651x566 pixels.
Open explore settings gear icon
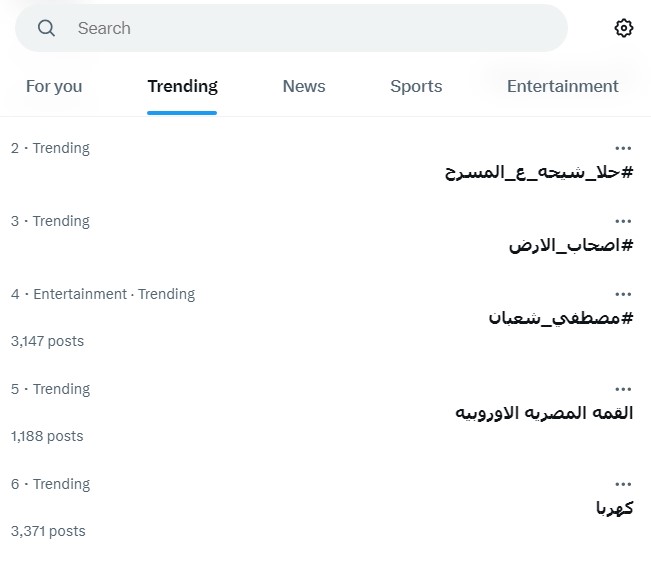point(624,28)
